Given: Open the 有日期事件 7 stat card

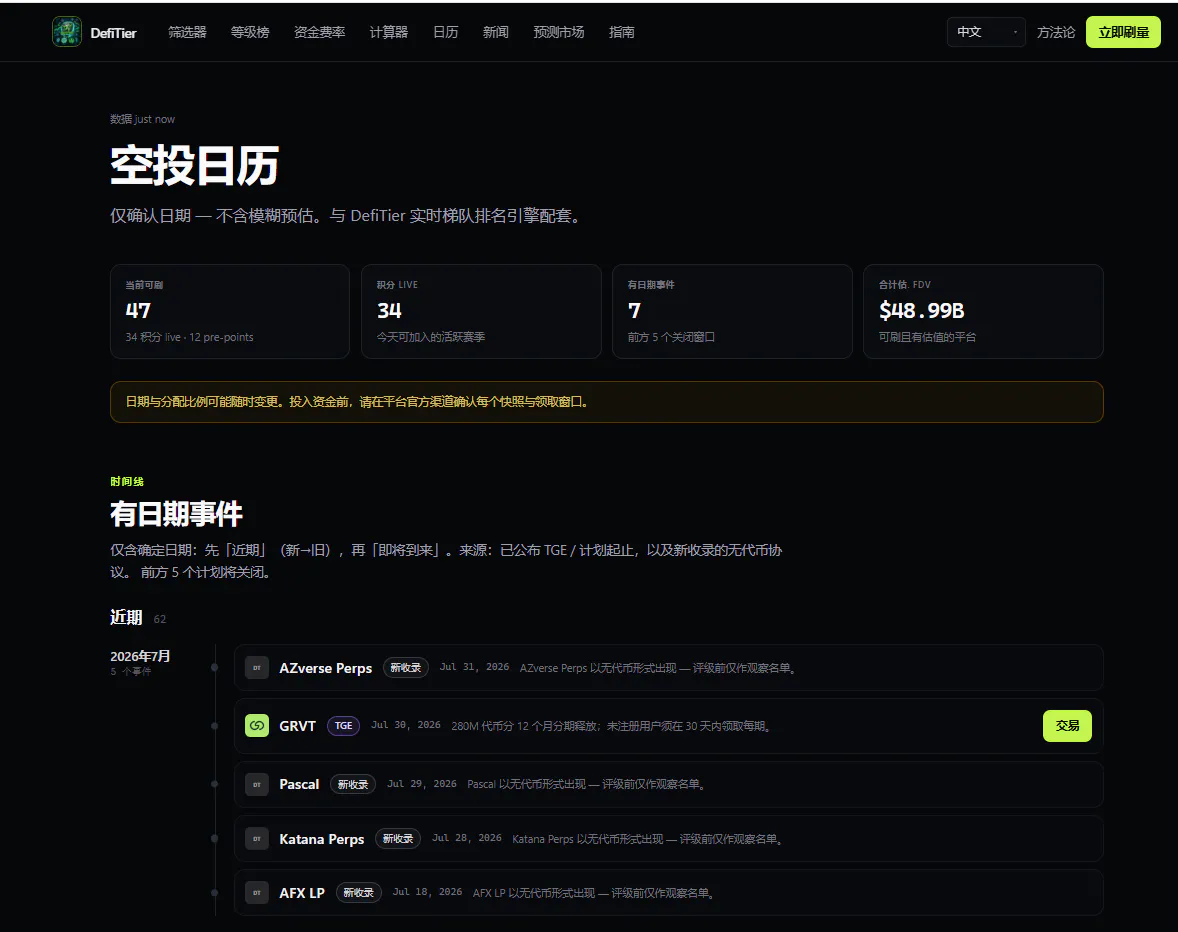Looking at the screenshot, I should click(x=732, y=311).
